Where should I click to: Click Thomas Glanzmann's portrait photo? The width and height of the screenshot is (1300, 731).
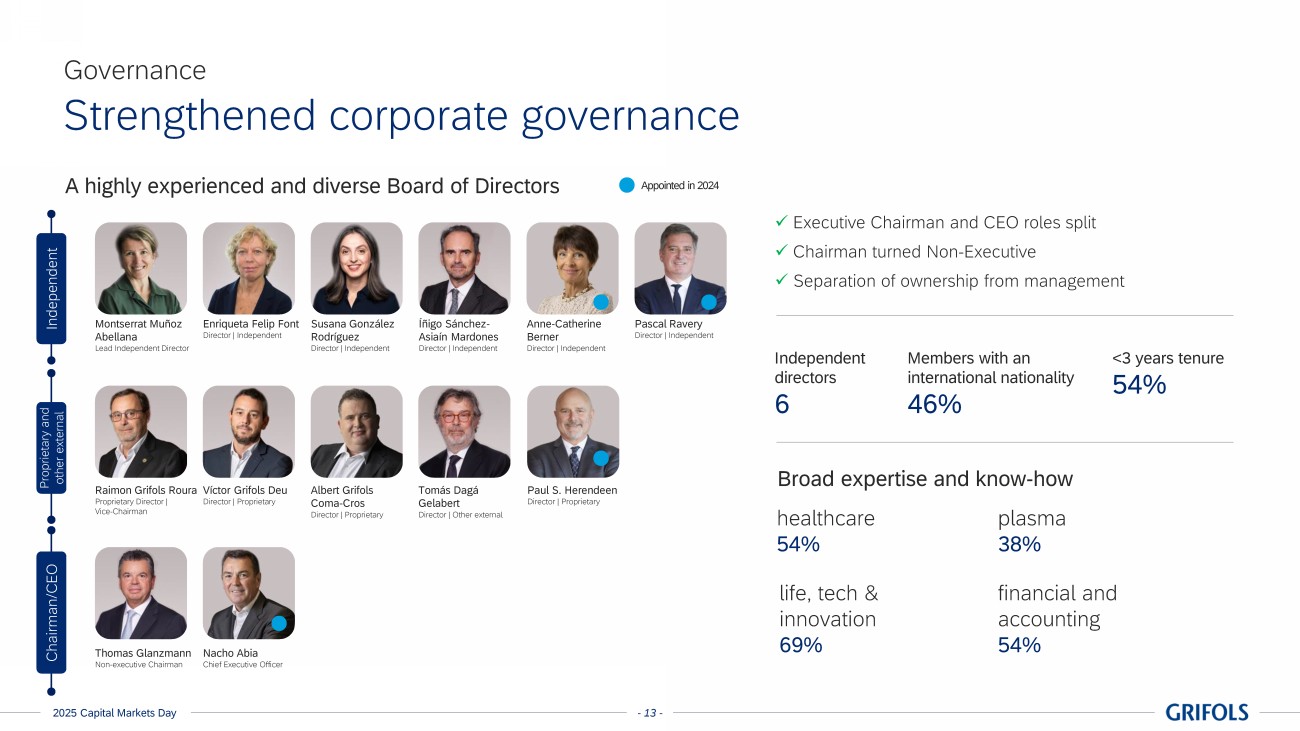click(x=141, y=593)
